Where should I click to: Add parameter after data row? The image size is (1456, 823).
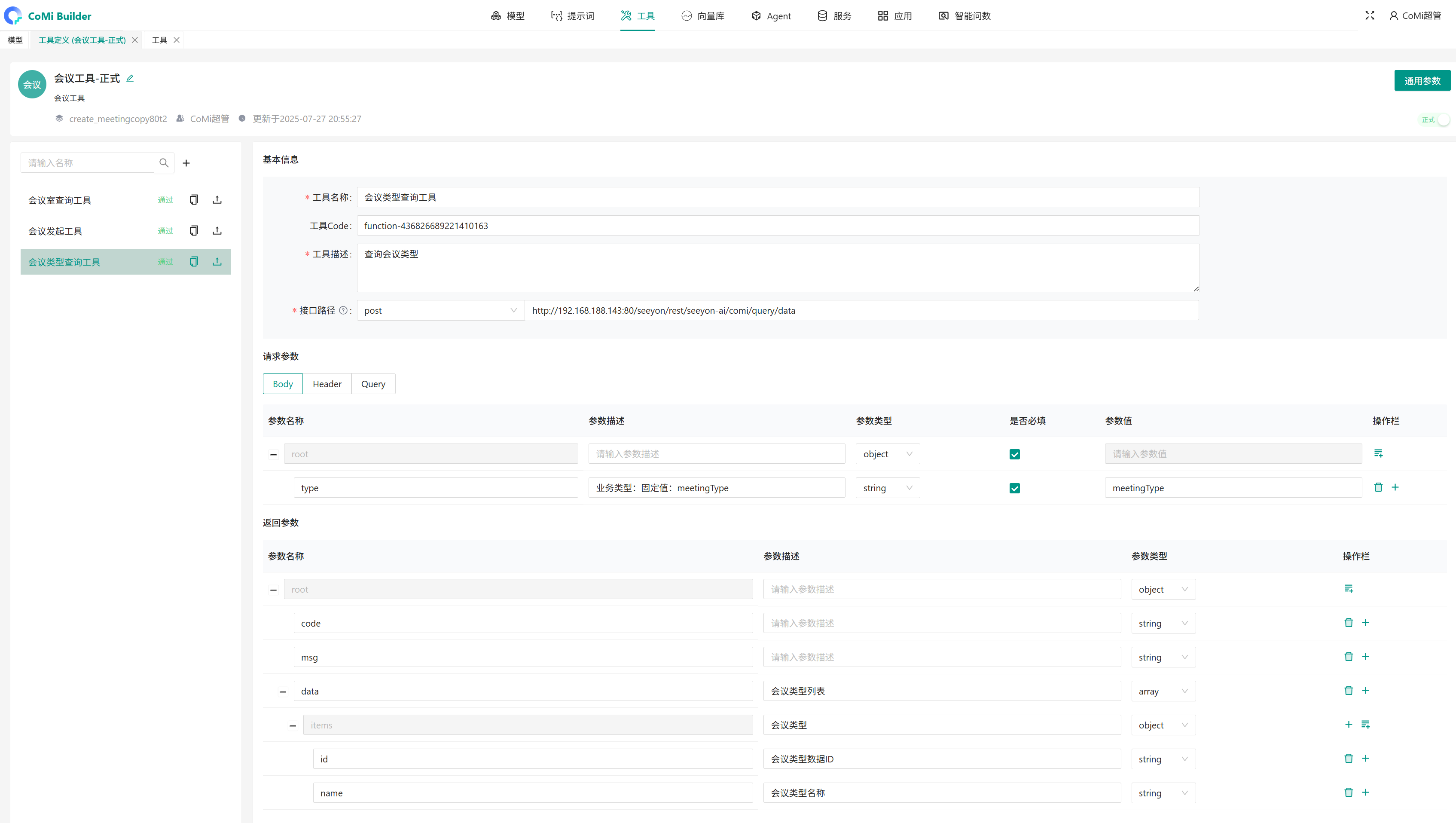coord(1366,691)
